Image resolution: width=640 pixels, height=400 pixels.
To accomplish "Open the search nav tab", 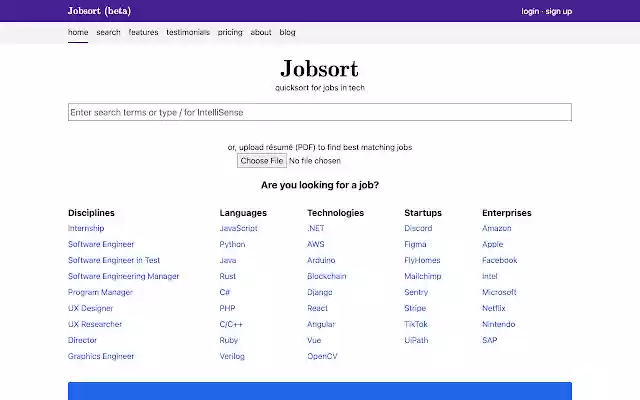I will tap(108, 32).
